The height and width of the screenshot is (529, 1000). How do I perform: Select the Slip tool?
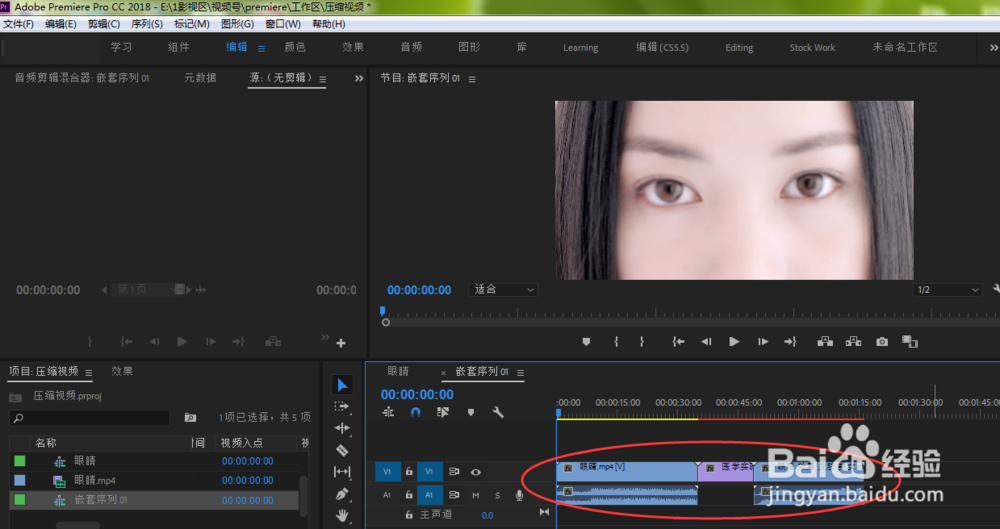(342, 472)
